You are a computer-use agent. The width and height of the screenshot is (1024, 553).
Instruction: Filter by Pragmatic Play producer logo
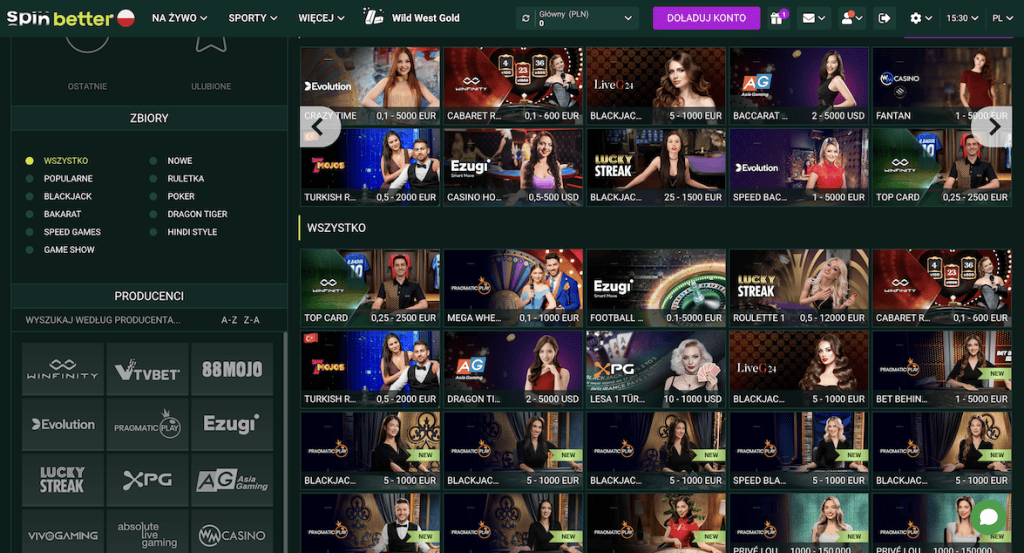click(x=148, y=424)
